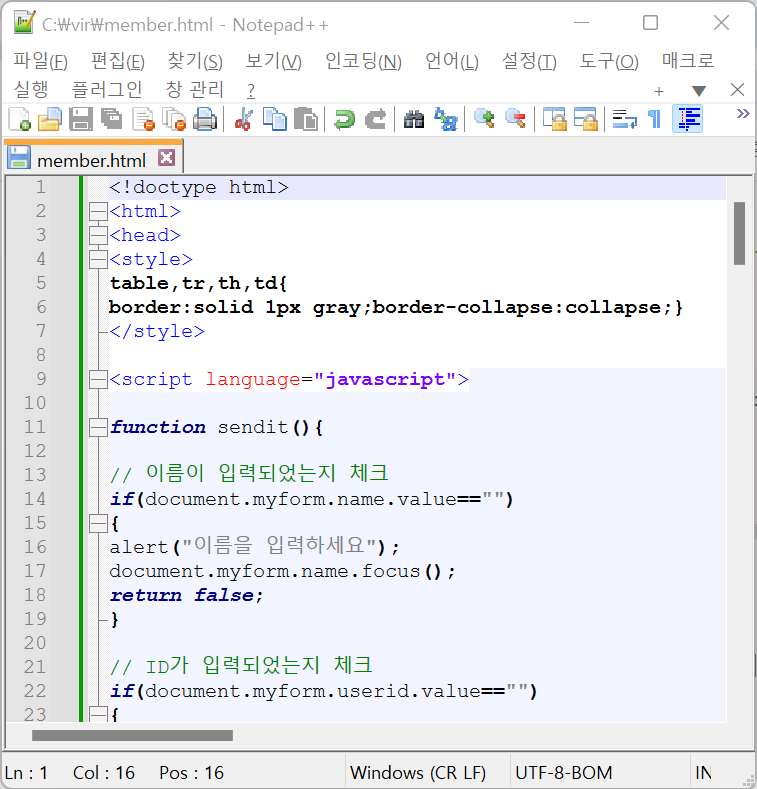The width and height of the screenshot is (757, 789).
Task: Open the ? help menu
Action: pos(251,91)
